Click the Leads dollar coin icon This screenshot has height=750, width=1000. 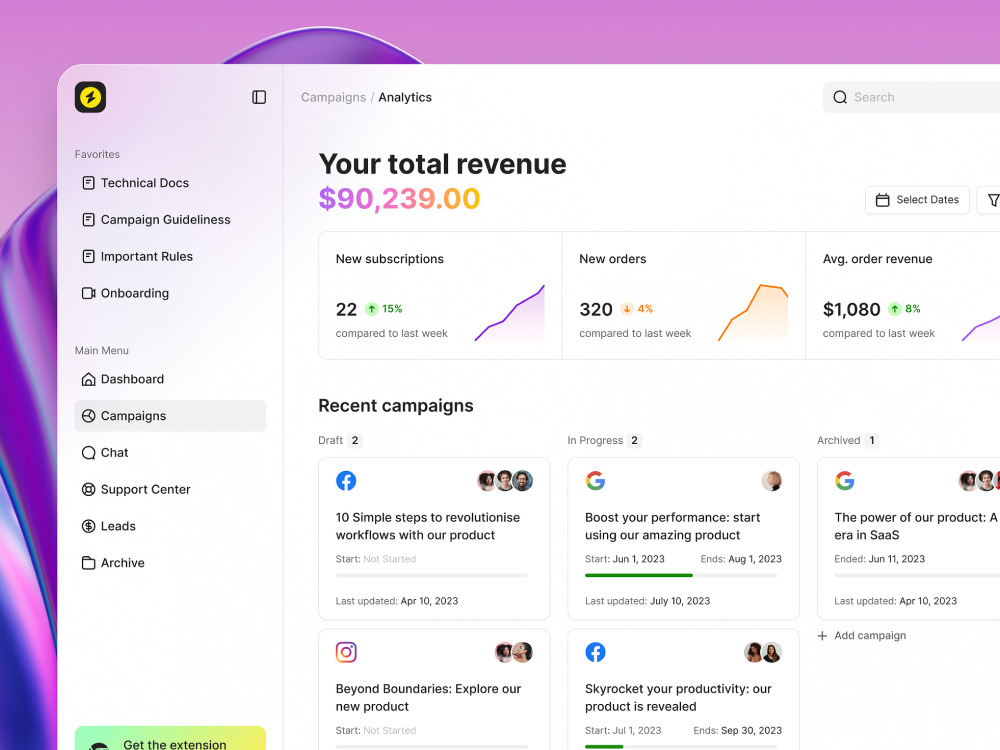[89, 526]
